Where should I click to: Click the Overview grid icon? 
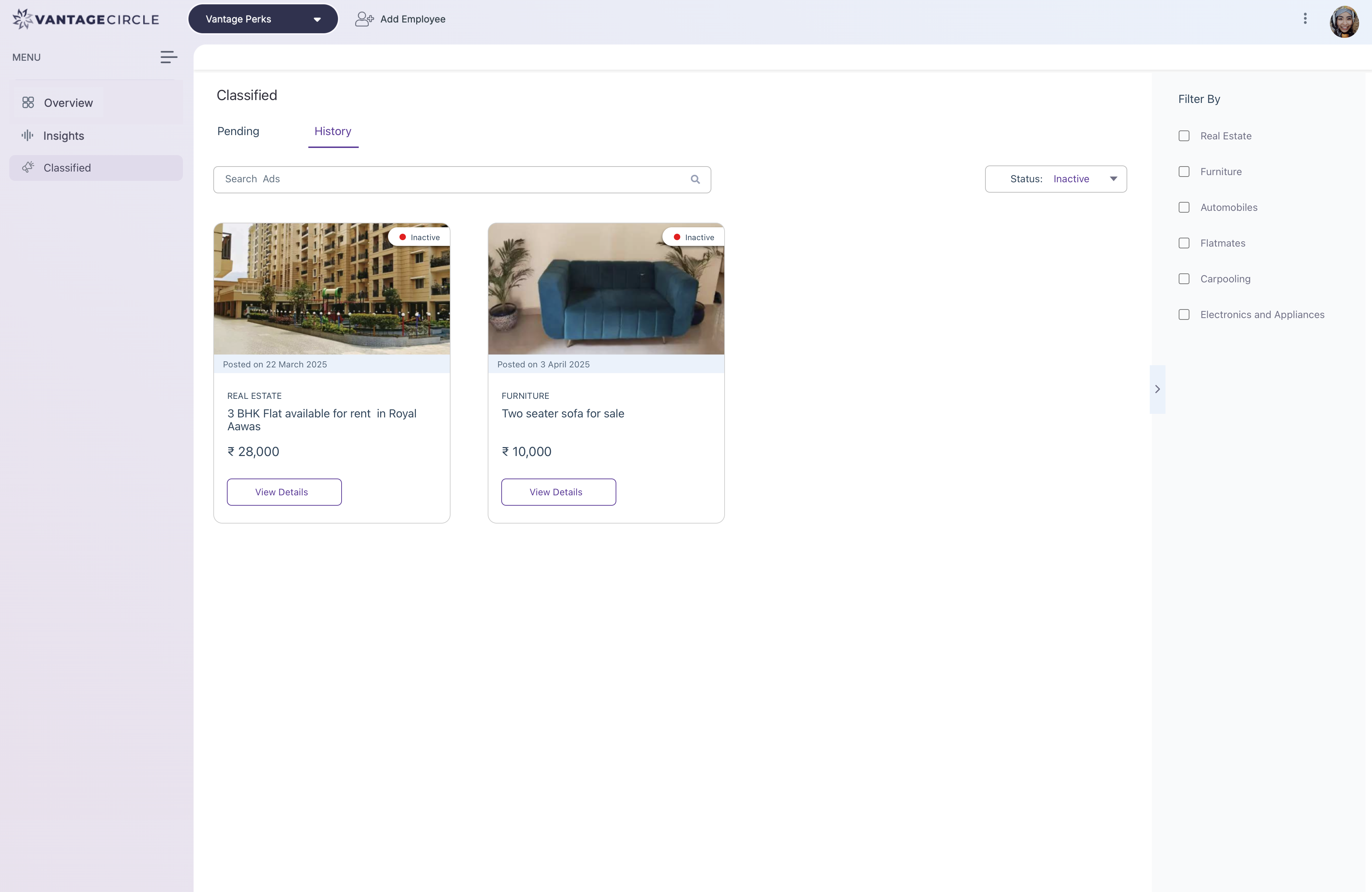point(28,103)
